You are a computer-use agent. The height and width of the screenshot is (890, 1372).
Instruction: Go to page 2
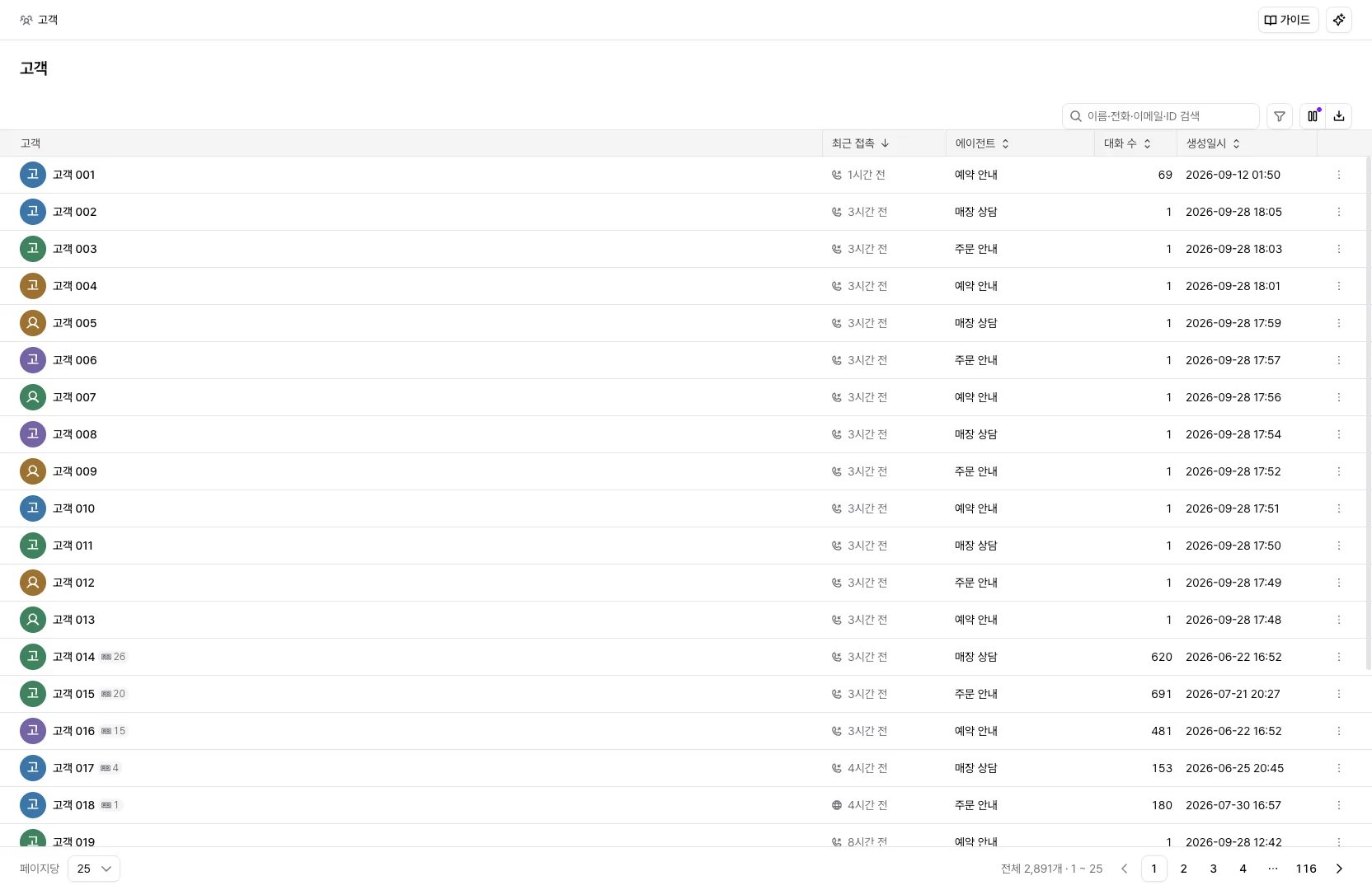(x=1184, y=869)
